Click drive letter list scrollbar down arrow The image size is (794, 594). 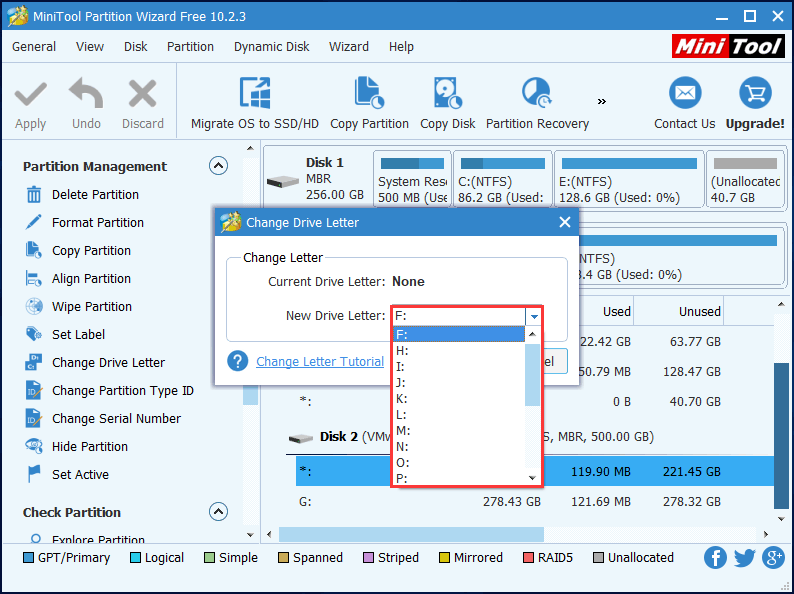pyautogui.click(x=532, y=478)
